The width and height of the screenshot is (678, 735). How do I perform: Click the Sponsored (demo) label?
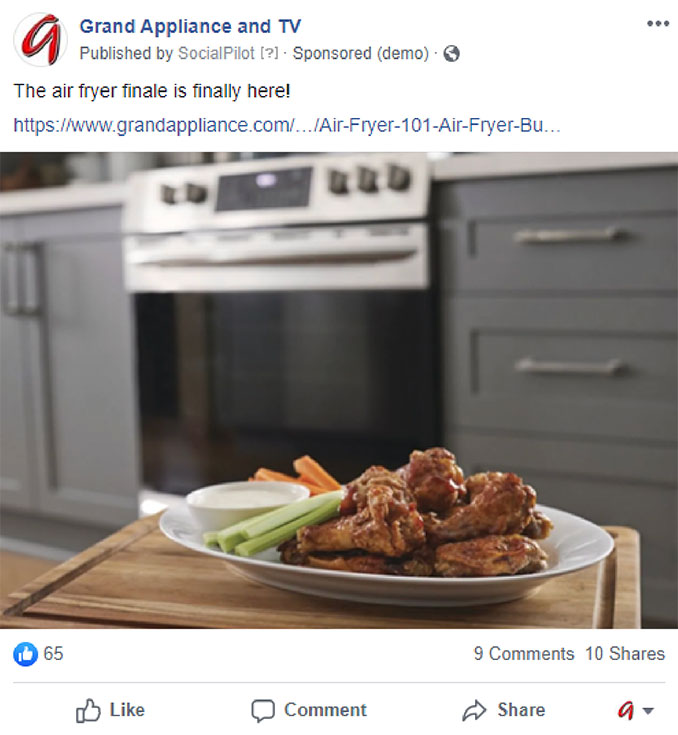point(361,53)
